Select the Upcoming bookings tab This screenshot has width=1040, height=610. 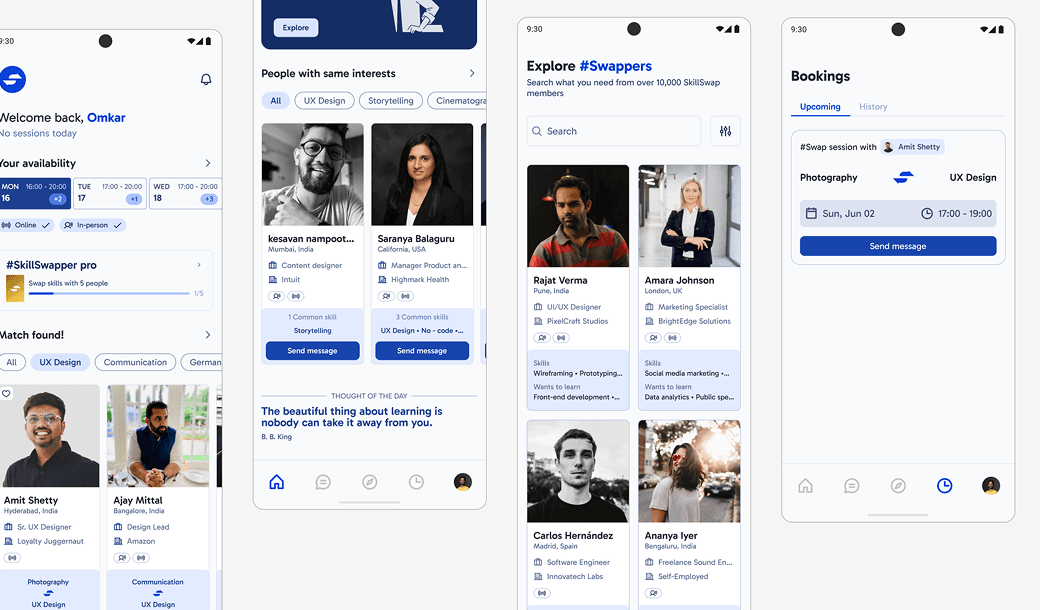pyautogui.click(x=820, y=107)
